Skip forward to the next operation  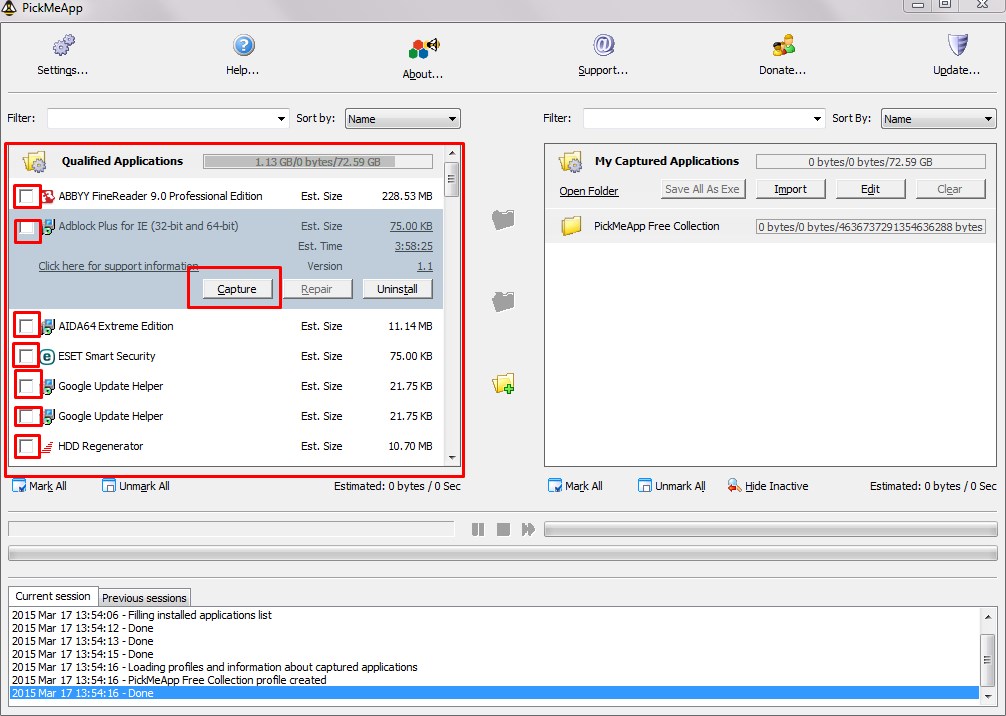[x=528, y=529]
